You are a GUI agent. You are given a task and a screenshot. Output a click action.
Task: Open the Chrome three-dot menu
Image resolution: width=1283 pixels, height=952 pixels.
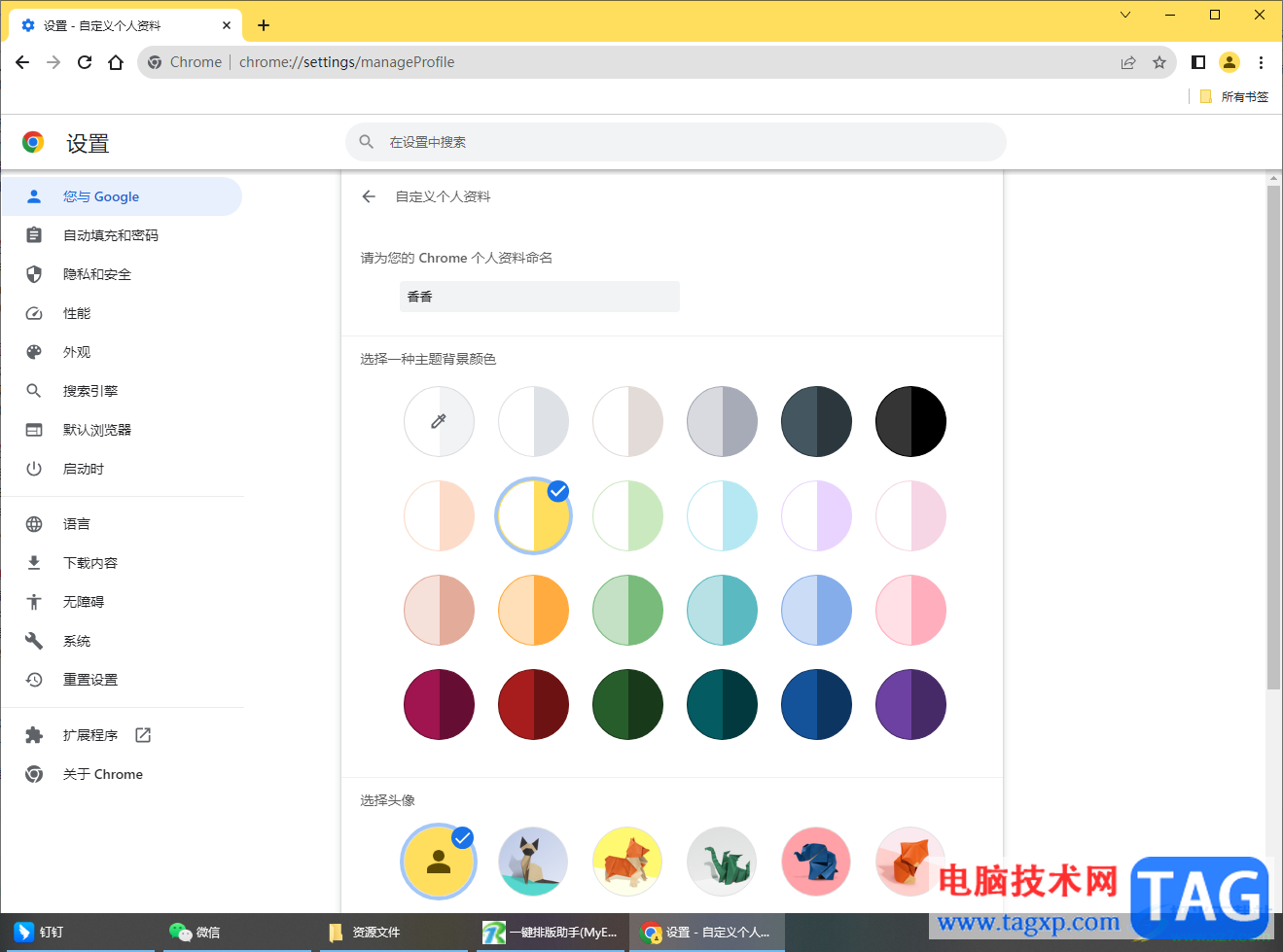point(1262,61)
